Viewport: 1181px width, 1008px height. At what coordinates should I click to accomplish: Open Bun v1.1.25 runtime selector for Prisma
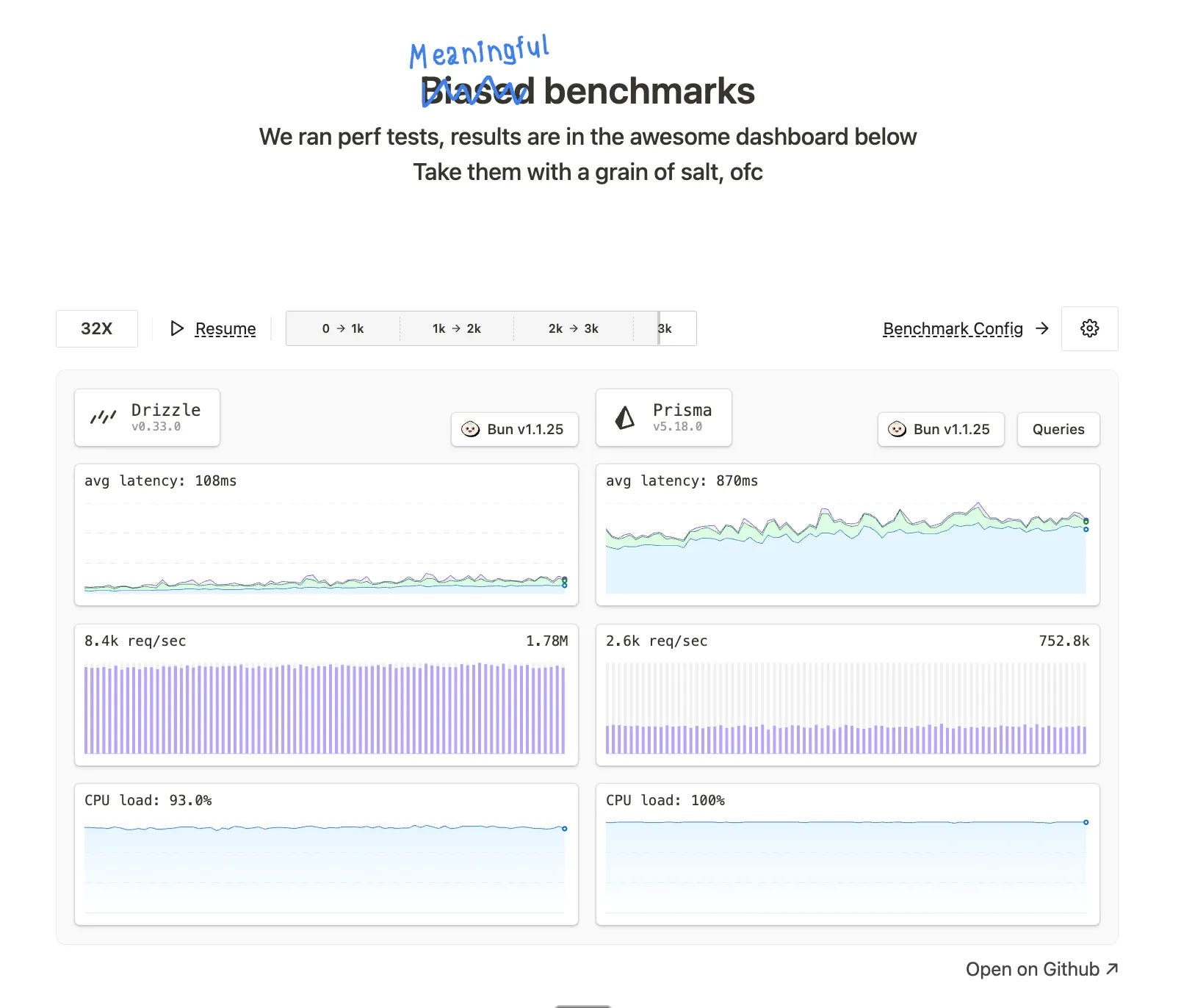(941, 429)
